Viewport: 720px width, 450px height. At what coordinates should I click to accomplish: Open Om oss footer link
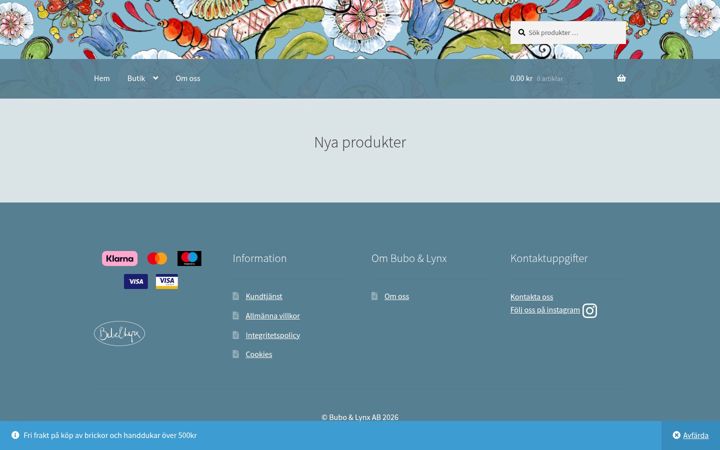click(x=397, y=297)
